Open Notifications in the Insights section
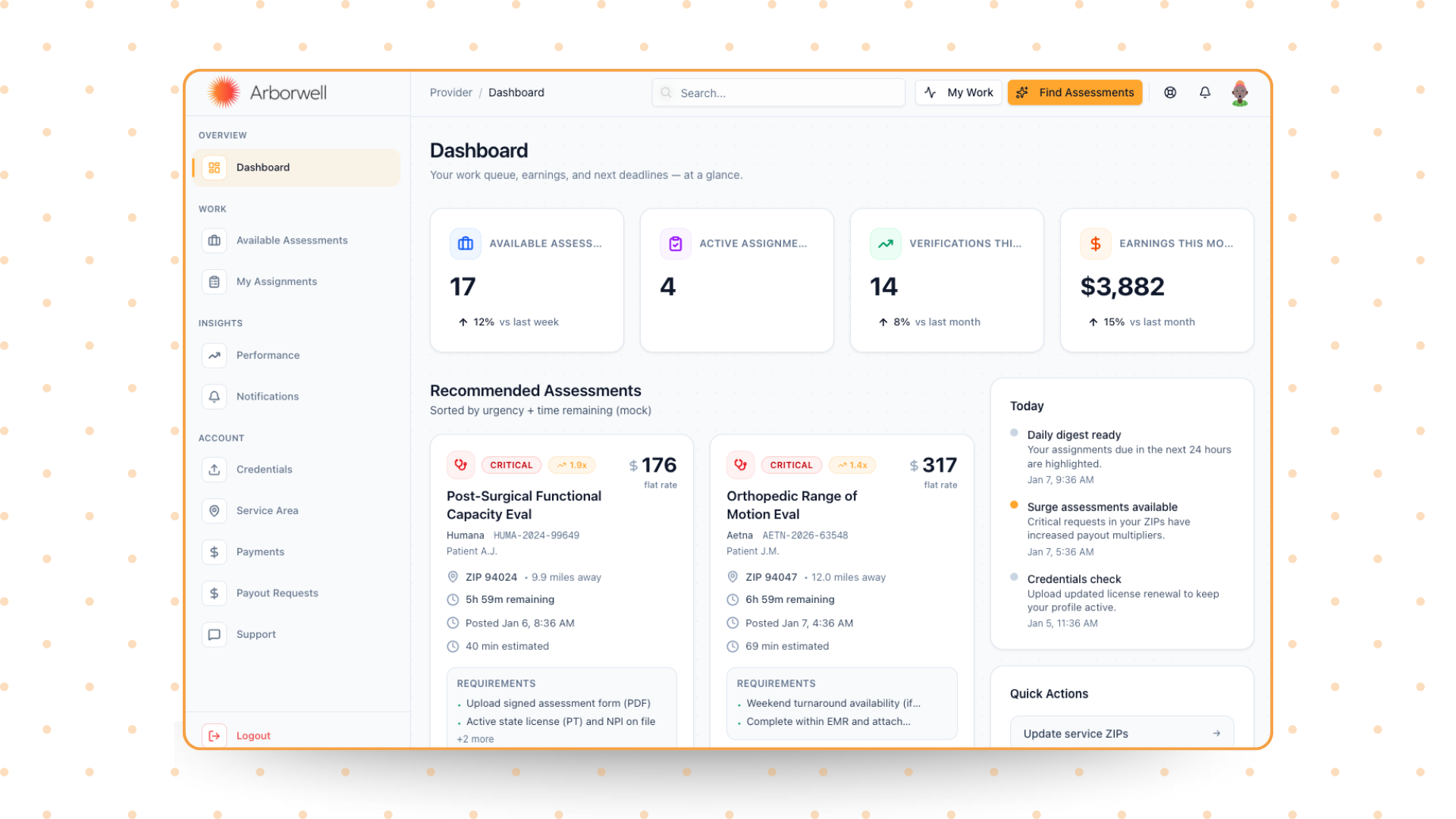This screenshot has width=1456, height=819. (267, 397)
